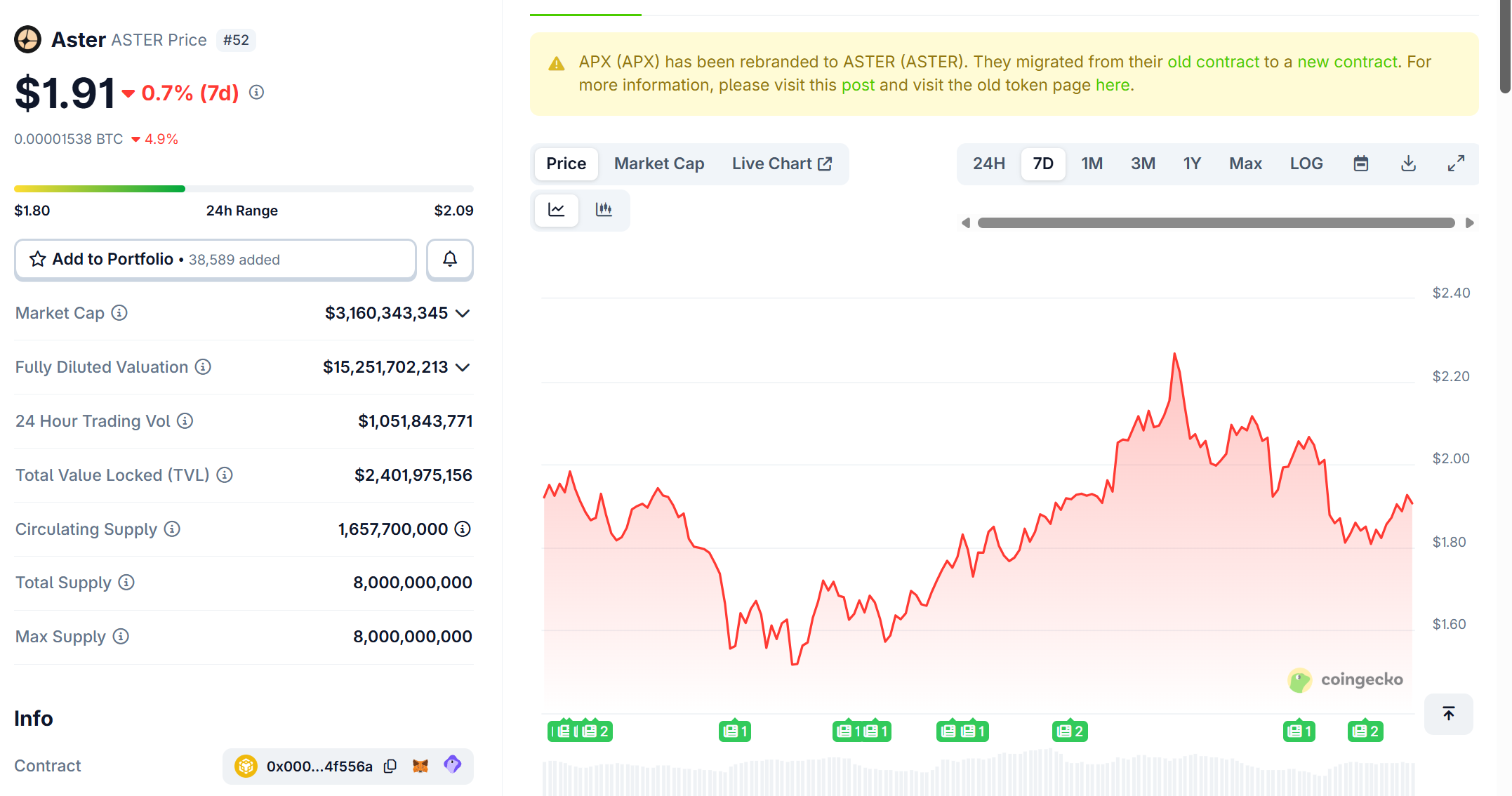Open the Circulating Supply info breakdown icon
This screenshot has width=1512, height=796.
click(463, 529)
